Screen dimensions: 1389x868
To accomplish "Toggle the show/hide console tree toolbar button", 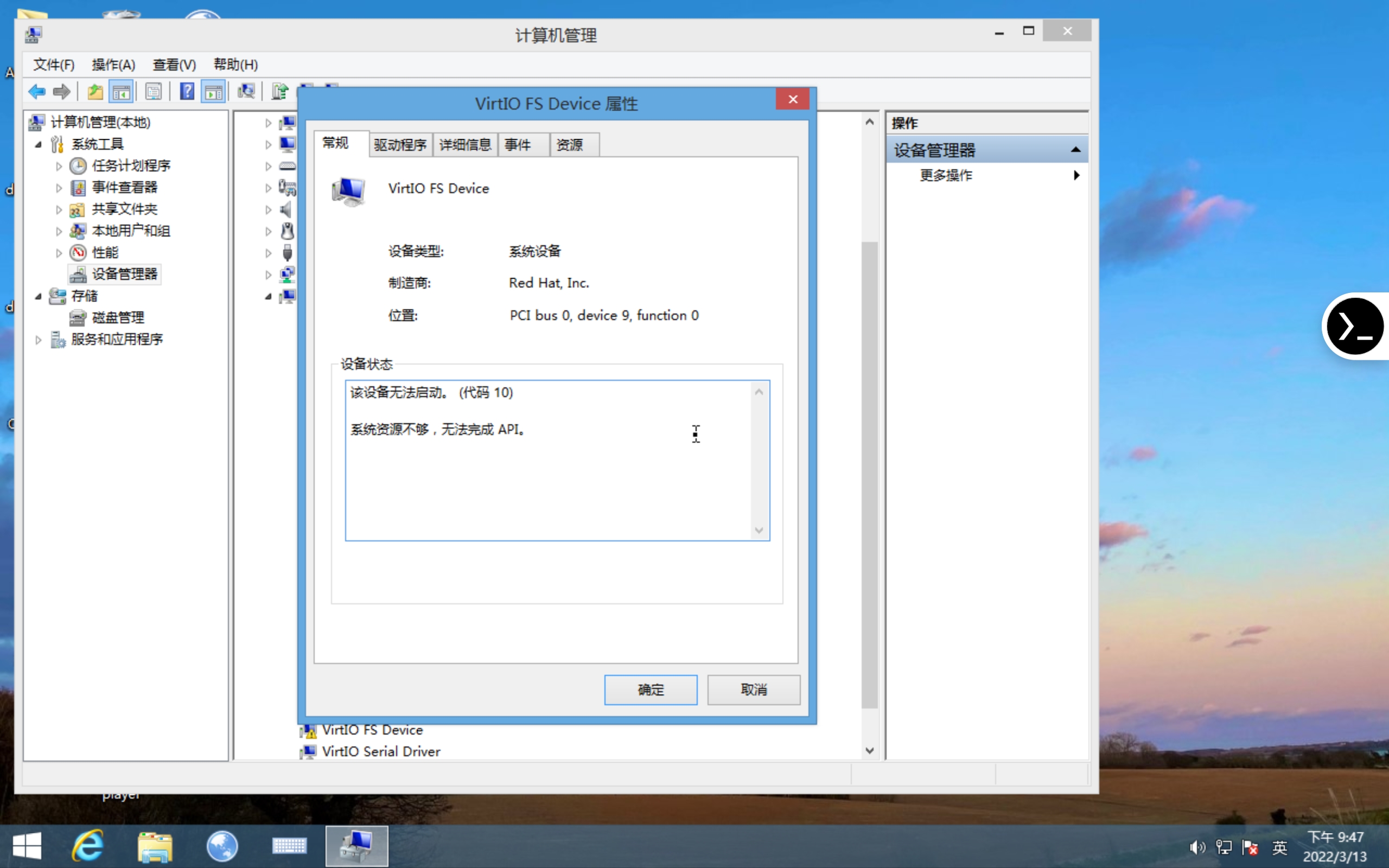I will (x=121, y=91).
